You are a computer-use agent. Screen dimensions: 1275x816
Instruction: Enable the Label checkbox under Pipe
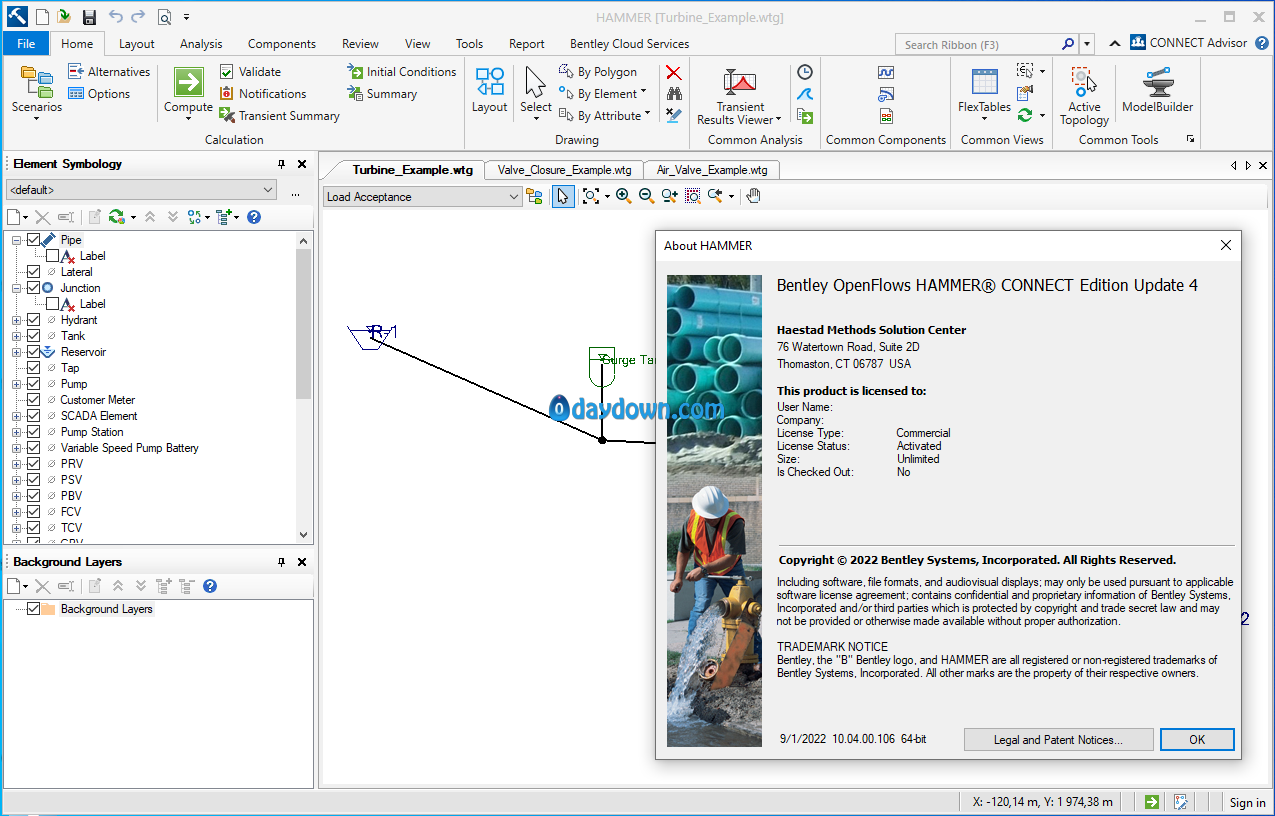click(x=53, y=256)
